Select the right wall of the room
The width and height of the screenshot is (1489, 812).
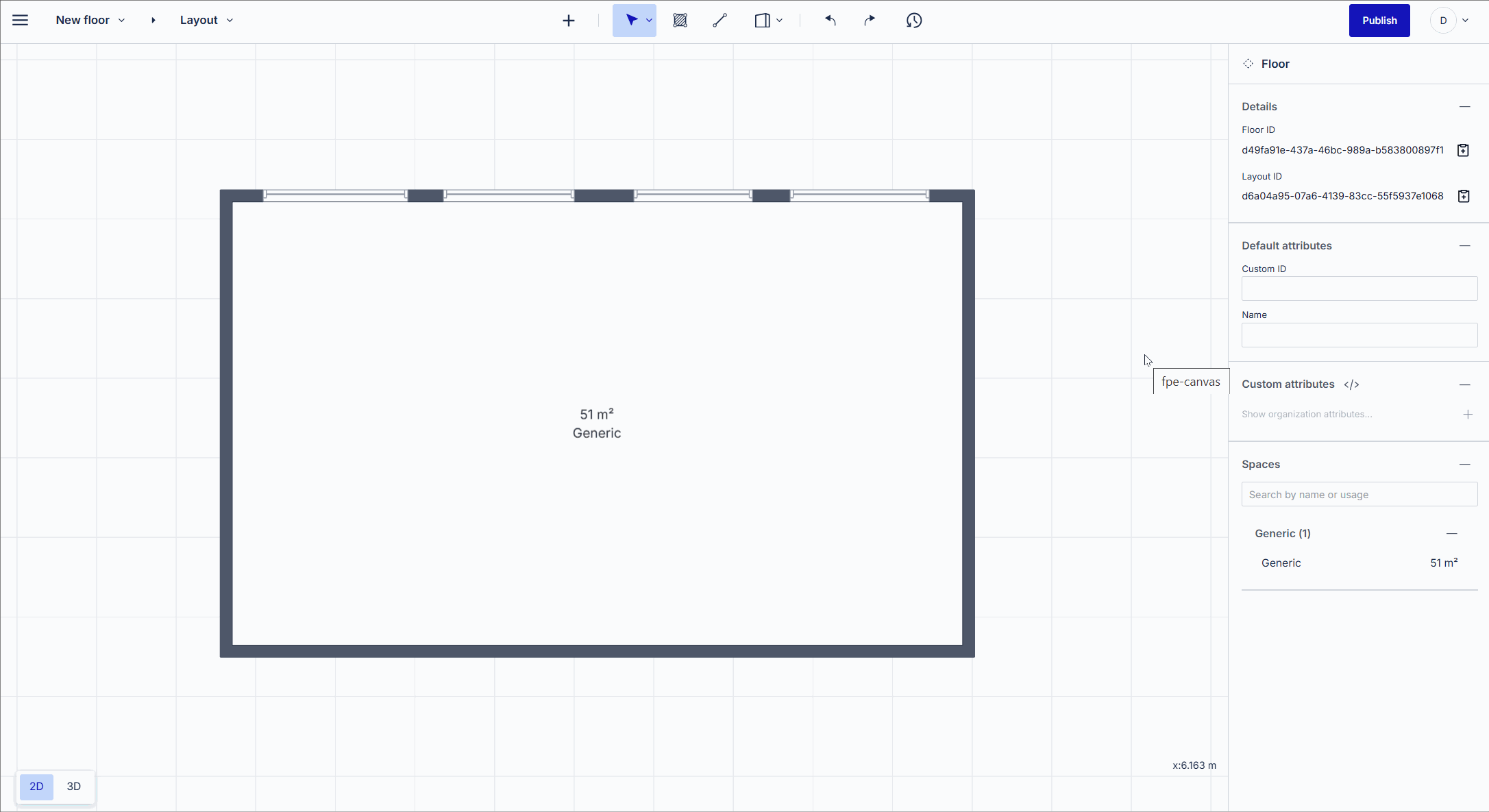(x=968, y=423)
